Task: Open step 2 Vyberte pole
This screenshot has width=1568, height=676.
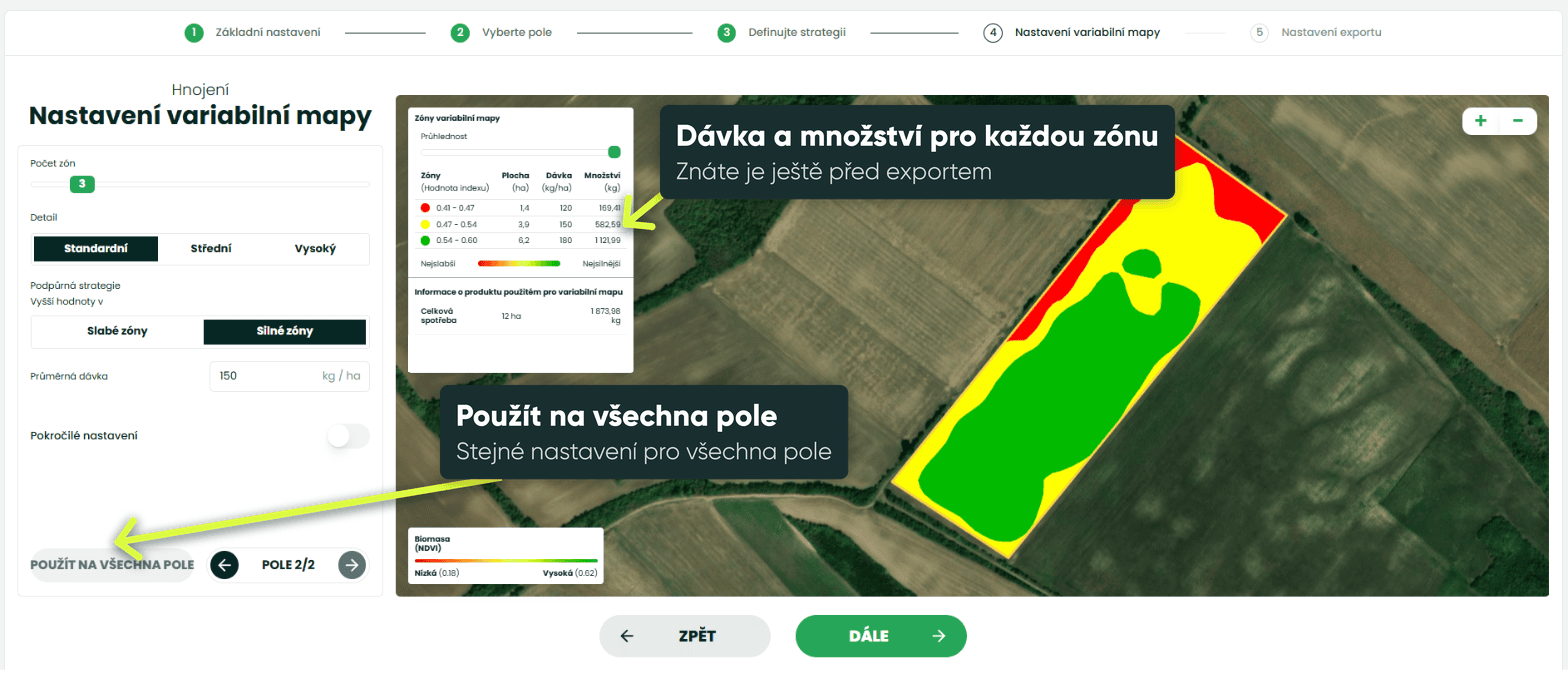Action: (501, 33)
